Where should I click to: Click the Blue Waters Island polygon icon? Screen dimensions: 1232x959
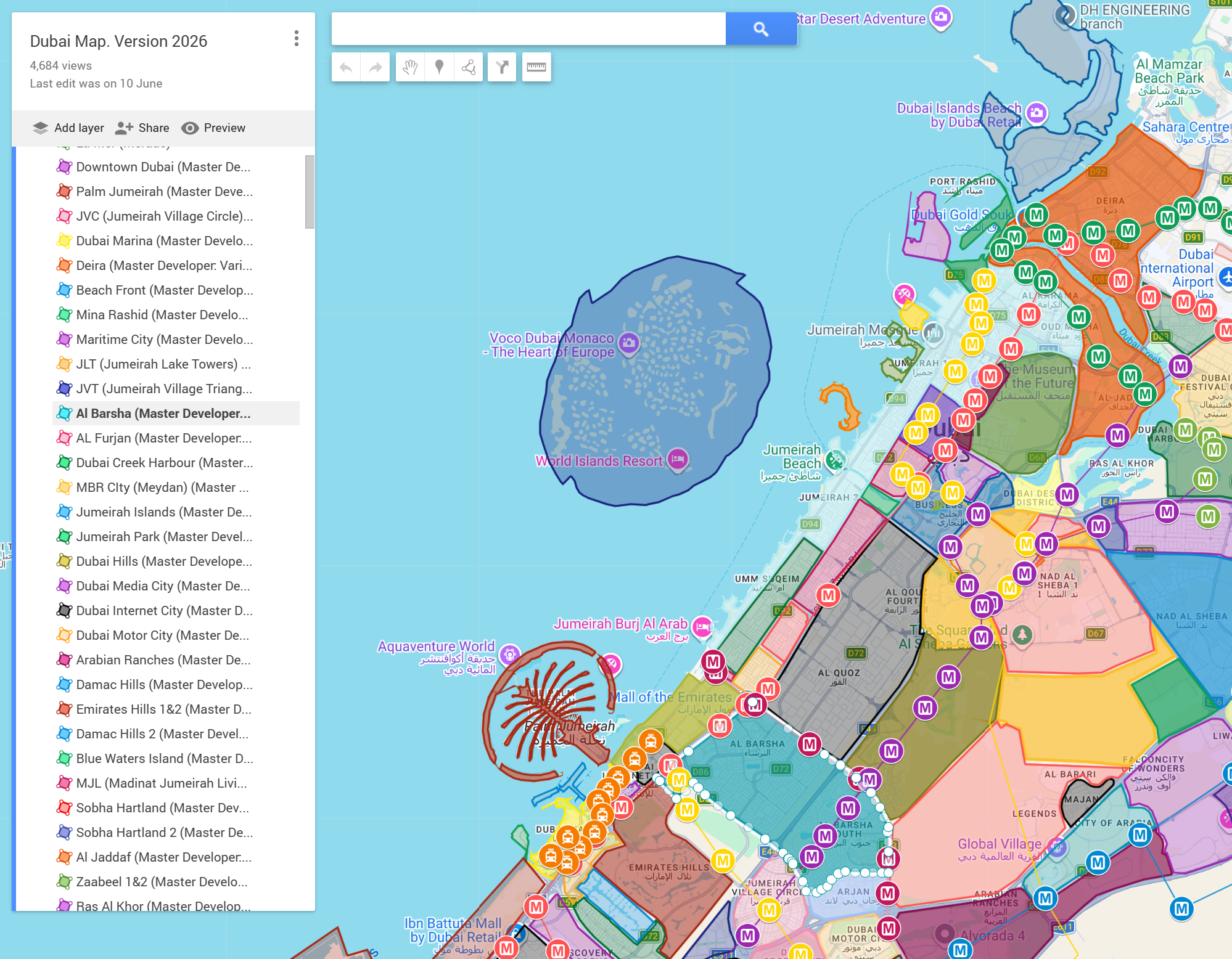pos(64,758)
